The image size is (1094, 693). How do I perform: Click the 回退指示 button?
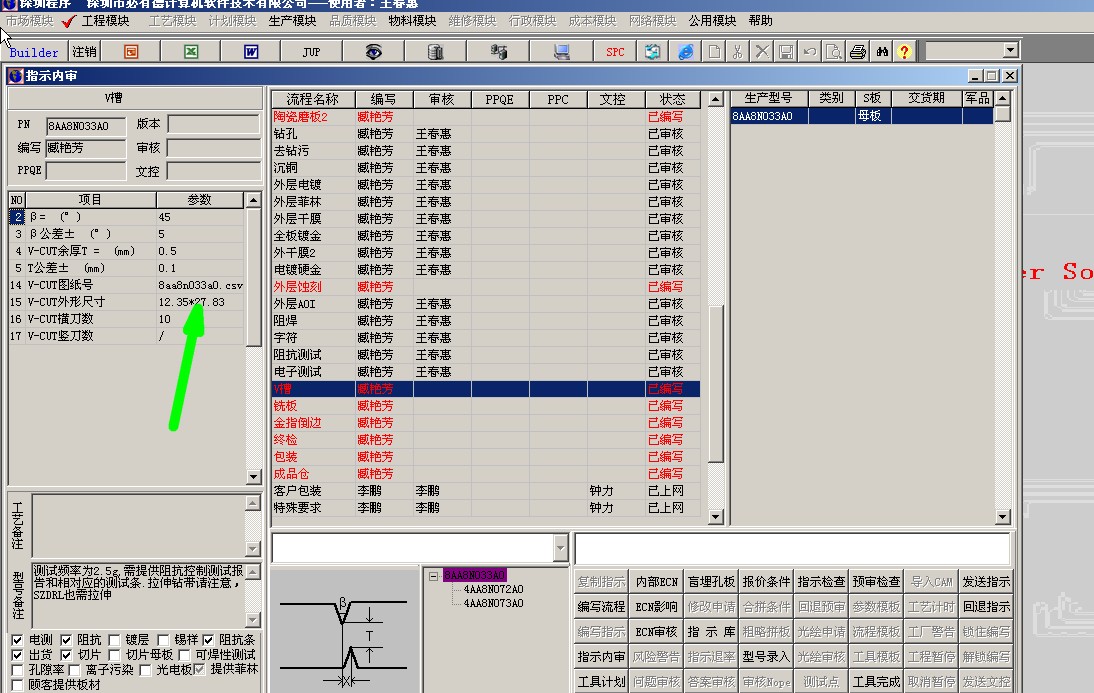click(x=986, y=606)
